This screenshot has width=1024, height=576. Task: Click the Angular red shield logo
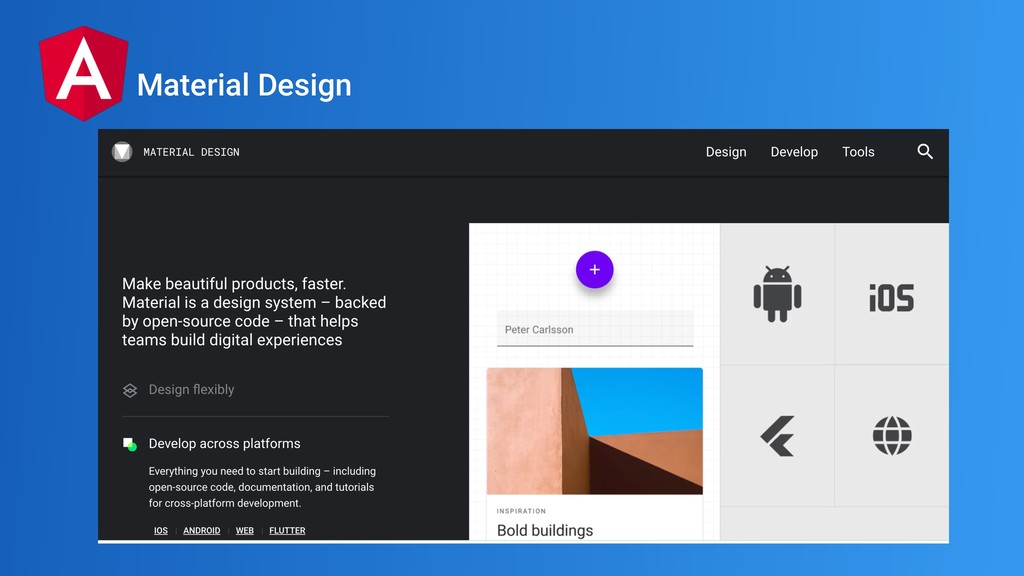pos(84,73)
